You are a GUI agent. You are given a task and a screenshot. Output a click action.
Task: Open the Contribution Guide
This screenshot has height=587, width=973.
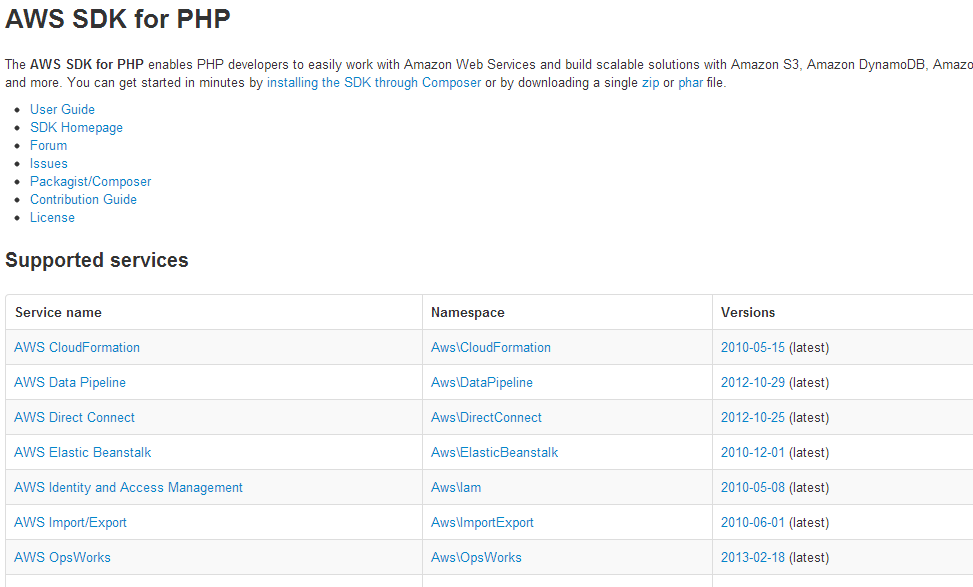click(x=83, y=199)
